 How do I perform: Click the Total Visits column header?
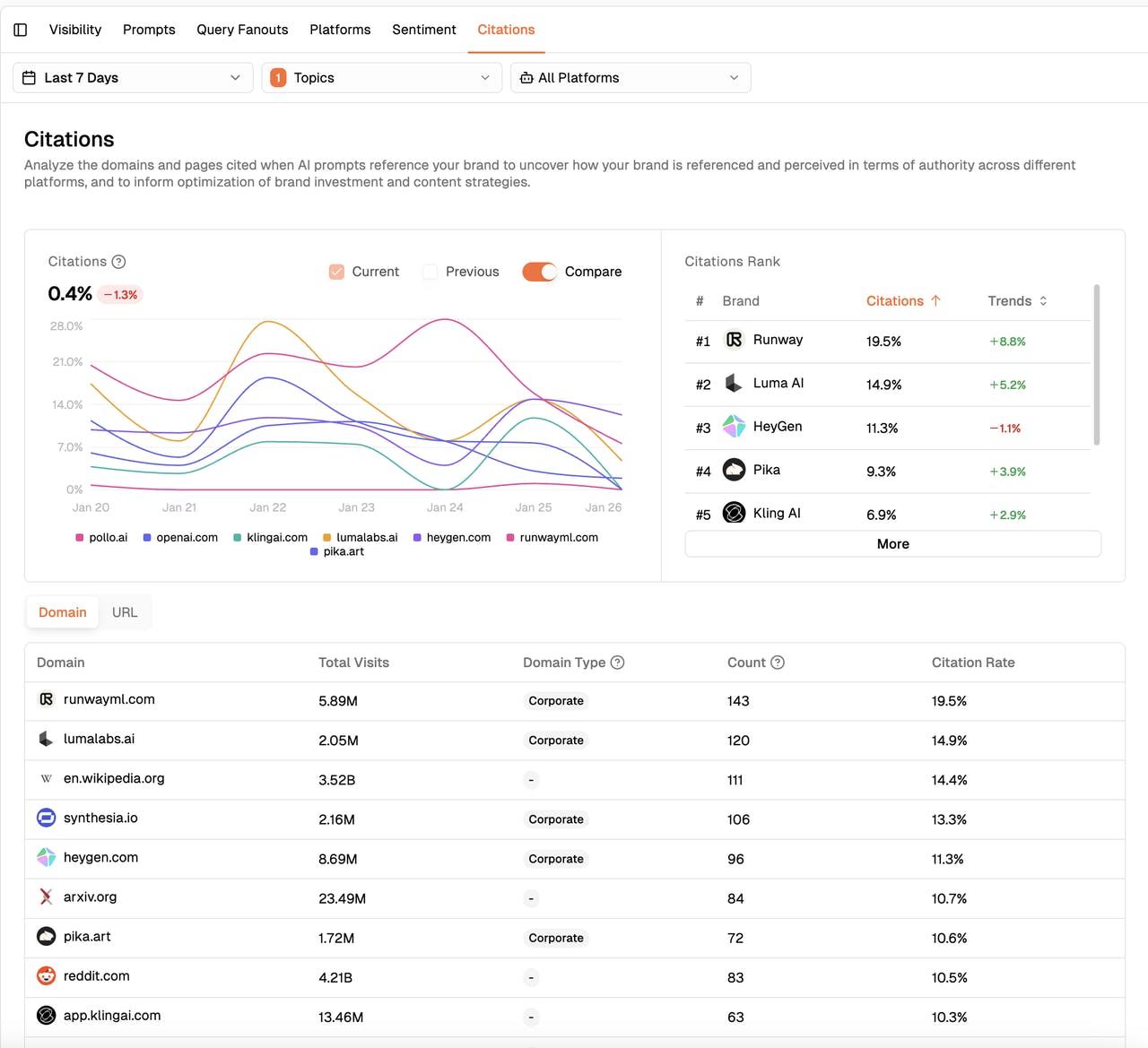click(x=353, y=663)
